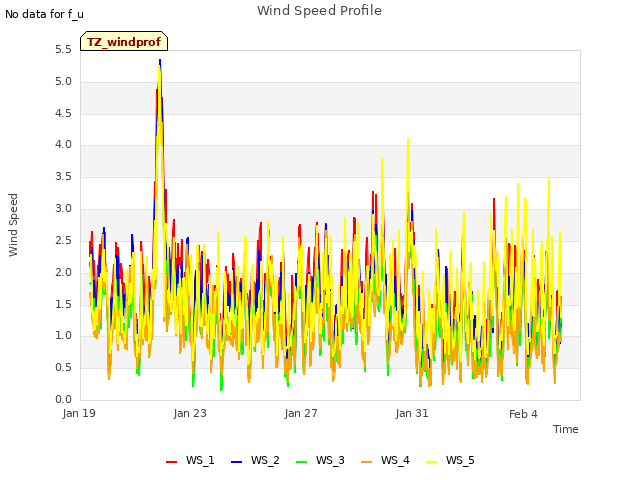
Task: Toggle the WS_2 legend label
Action: pyautogui.click(x=265, y=460)
